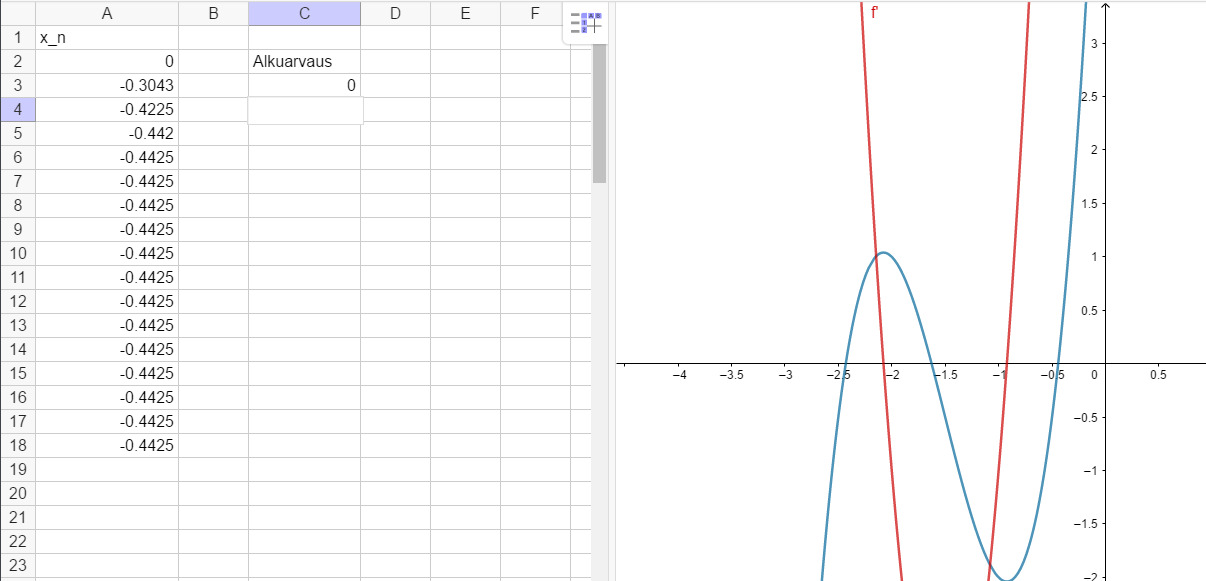1206x581 pixels.
Task: Click empty cell A19
Action: pyautogui.click(x=107, y=470)
